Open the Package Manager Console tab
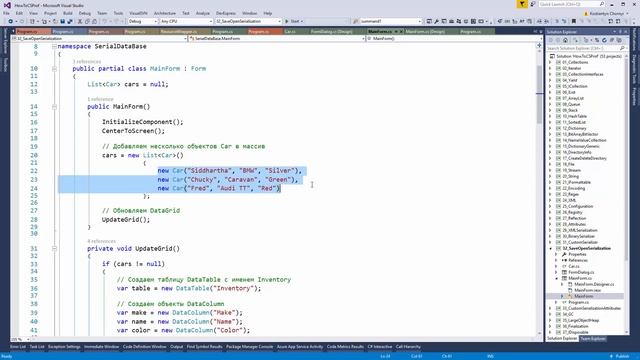This screenshot has width=640, height=360. (249, 347)
